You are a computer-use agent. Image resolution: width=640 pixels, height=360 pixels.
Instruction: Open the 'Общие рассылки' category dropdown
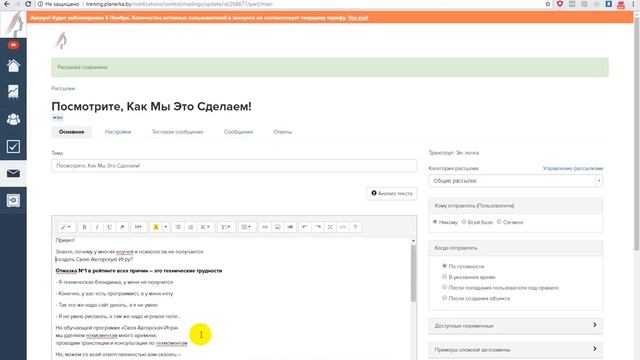pyautogui.click(x=516, y=181)
